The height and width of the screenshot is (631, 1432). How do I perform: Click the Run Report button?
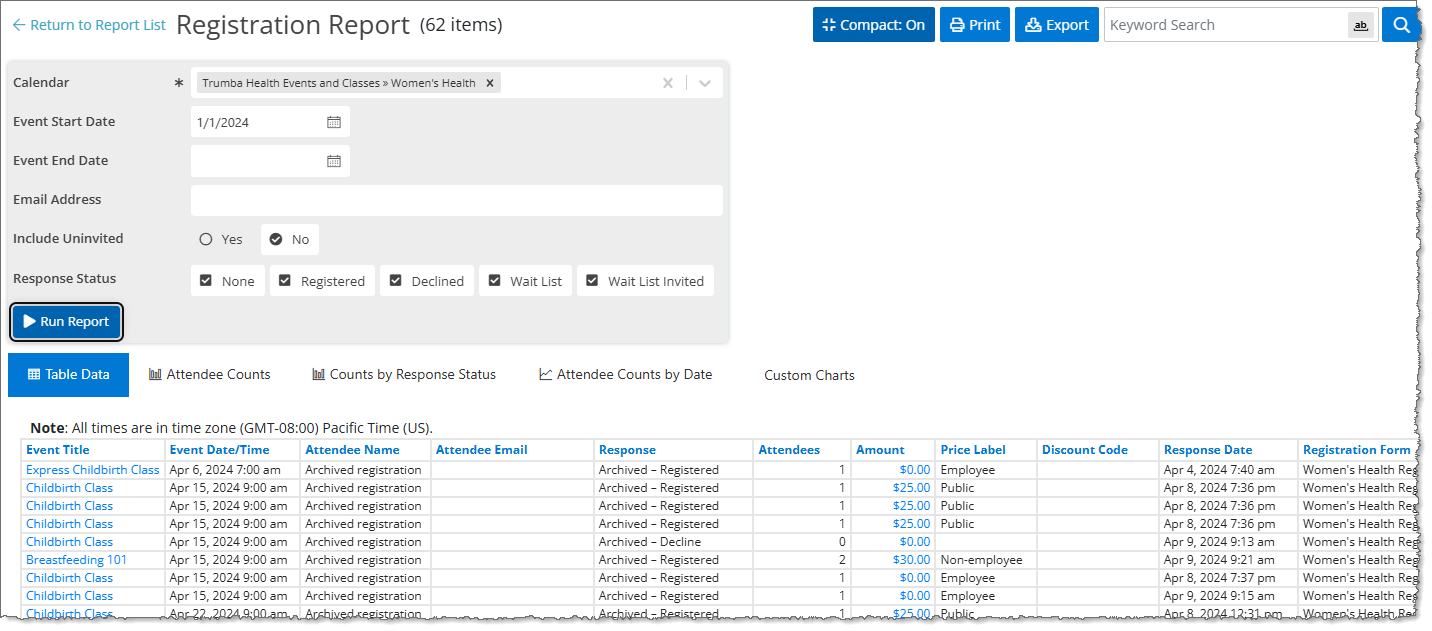(67, 322)
